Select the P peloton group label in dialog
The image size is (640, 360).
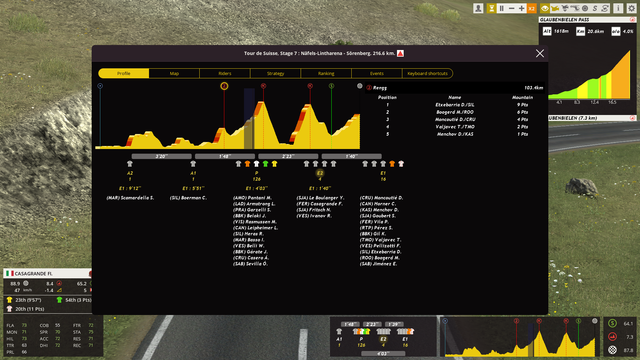coord(256,173)
